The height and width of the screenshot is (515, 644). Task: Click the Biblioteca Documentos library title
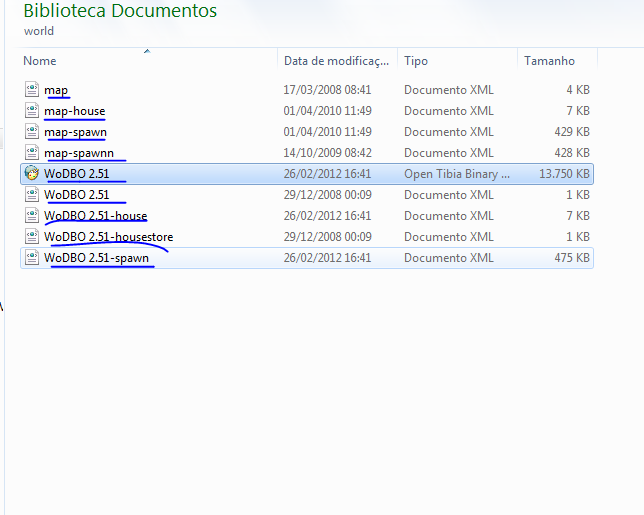coord(120,11)
